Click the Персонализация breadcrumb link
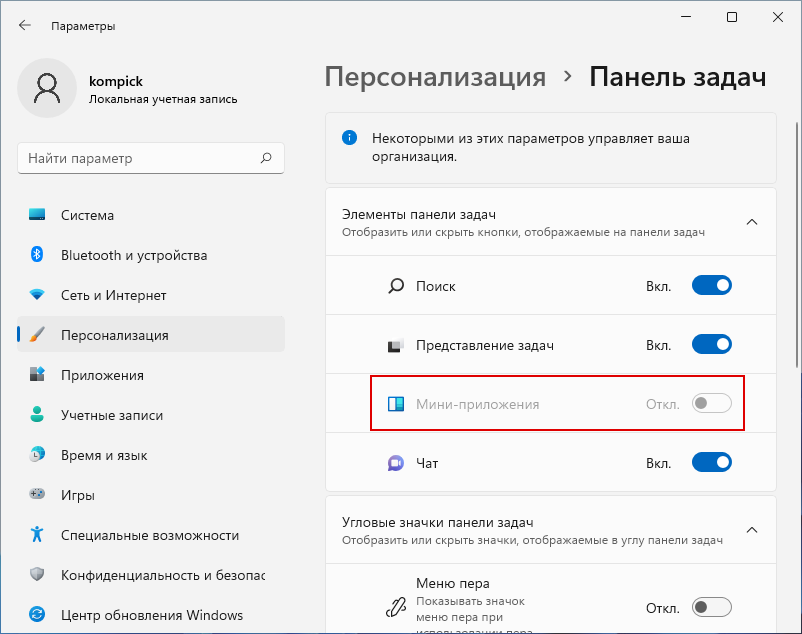Image resolution: width=802 pixels, height=634 pixels. tap(435, 77)
